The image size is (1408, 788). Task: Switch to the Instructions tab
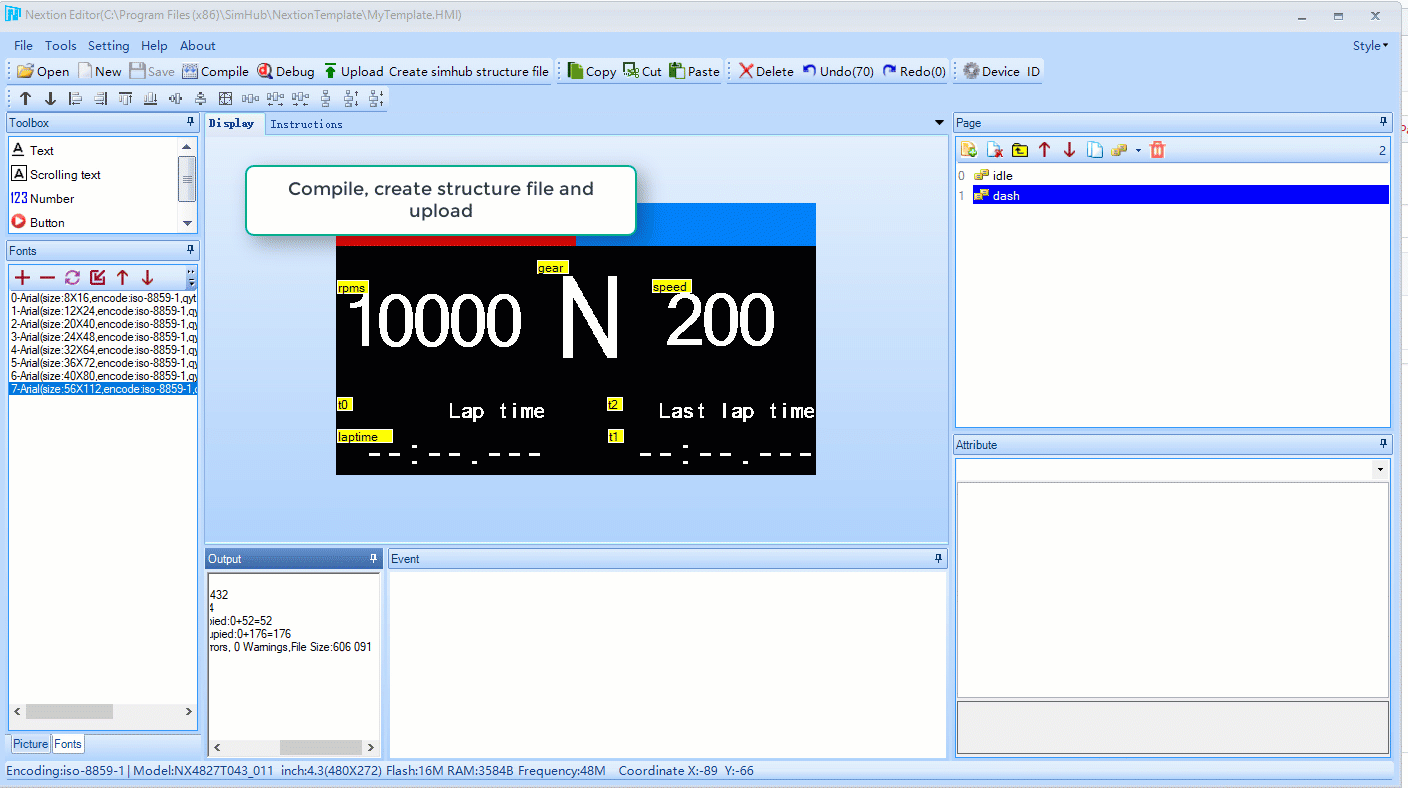pyautogui.click(x=306, y=123)
